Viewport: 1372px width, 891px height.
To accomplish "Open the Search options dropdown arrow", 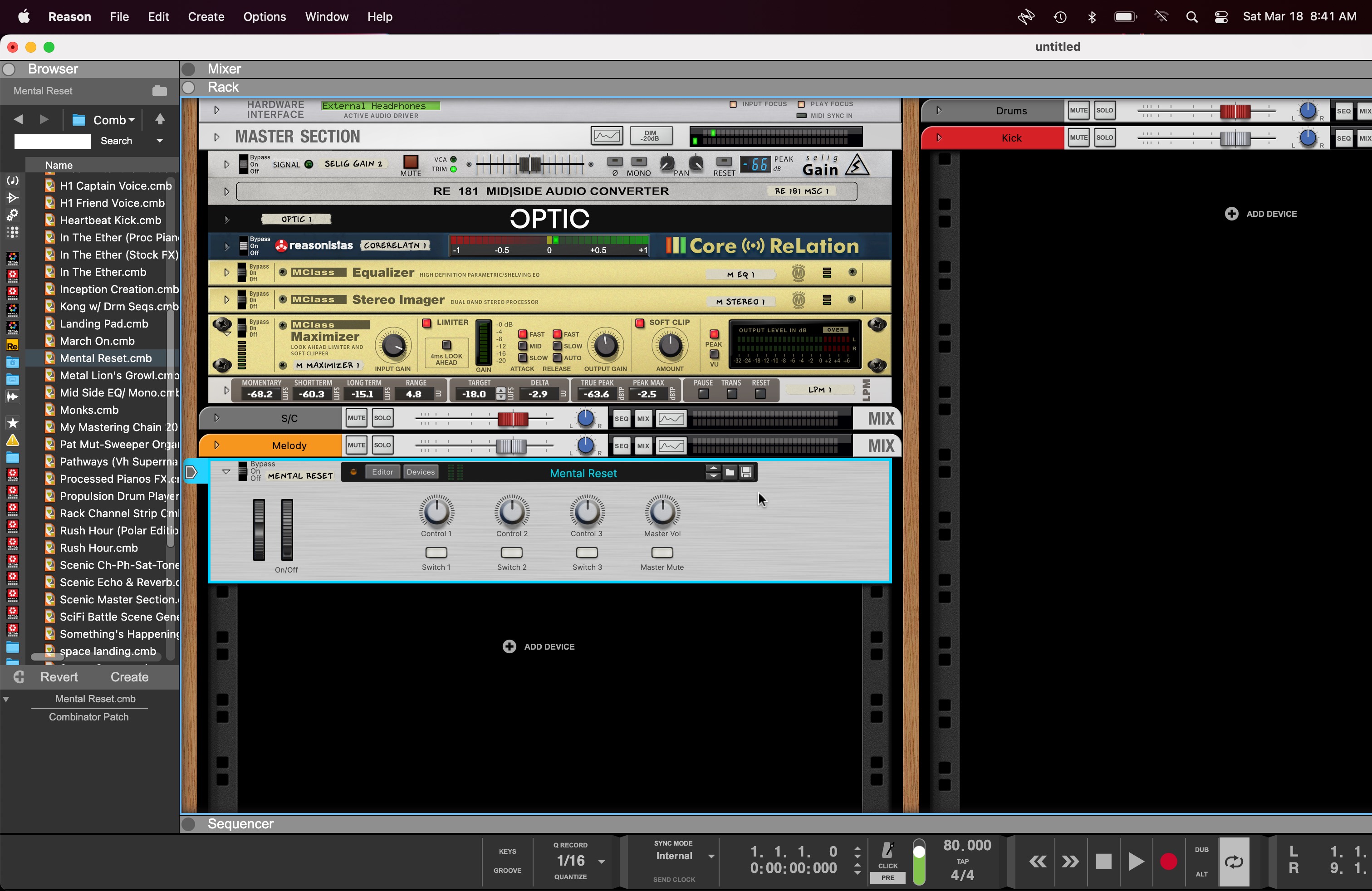I will click(x=160, y=141).
